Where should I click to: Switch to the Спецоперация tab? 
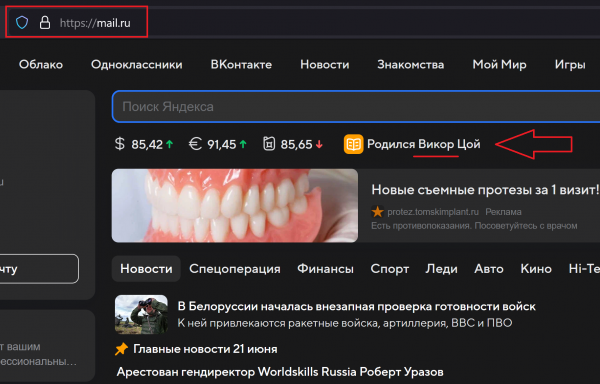(235, 269)
